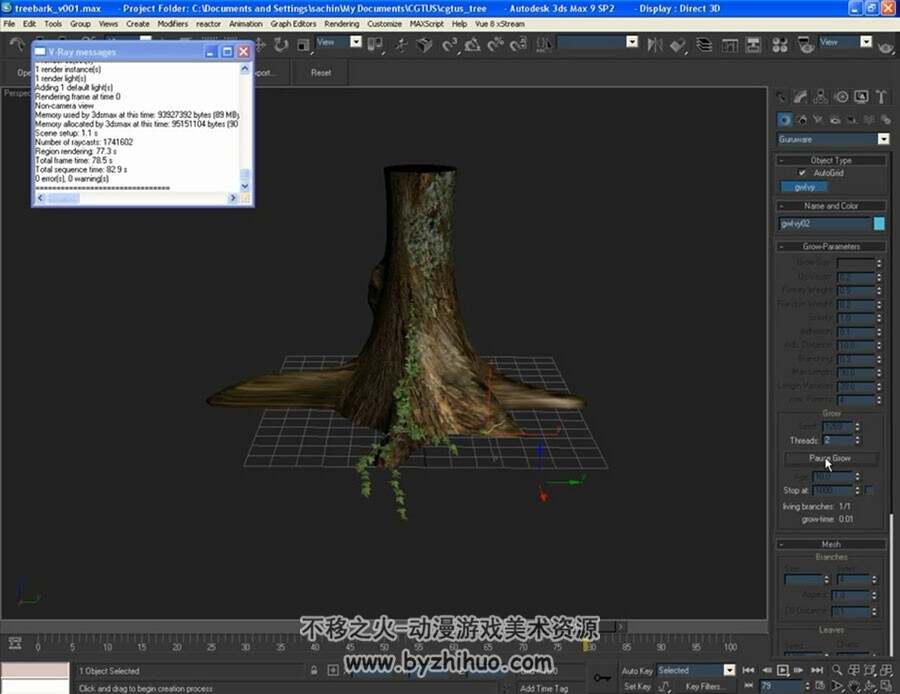900x694 pixels.
Task: Click the gwIvy object type button
Action: pyautogui.click(x=804, y=187)
